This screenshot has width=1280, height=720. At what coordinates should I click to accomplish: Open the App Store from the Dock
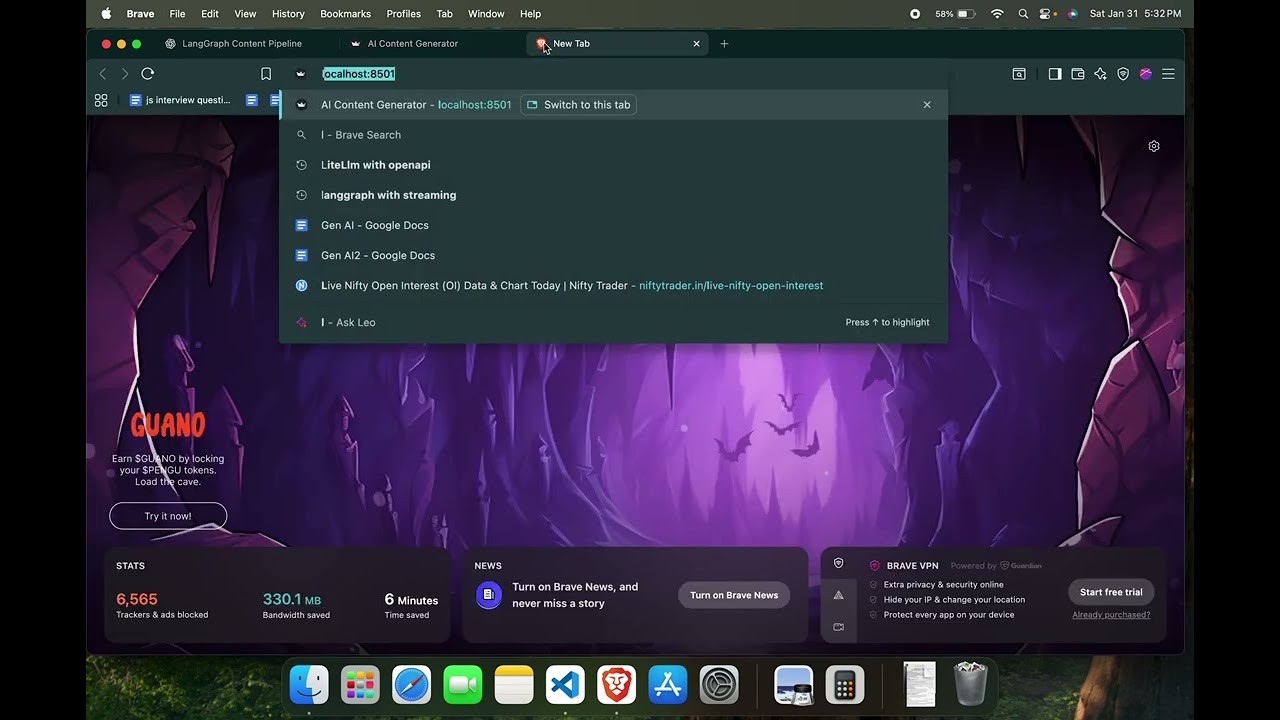[668, 685]
